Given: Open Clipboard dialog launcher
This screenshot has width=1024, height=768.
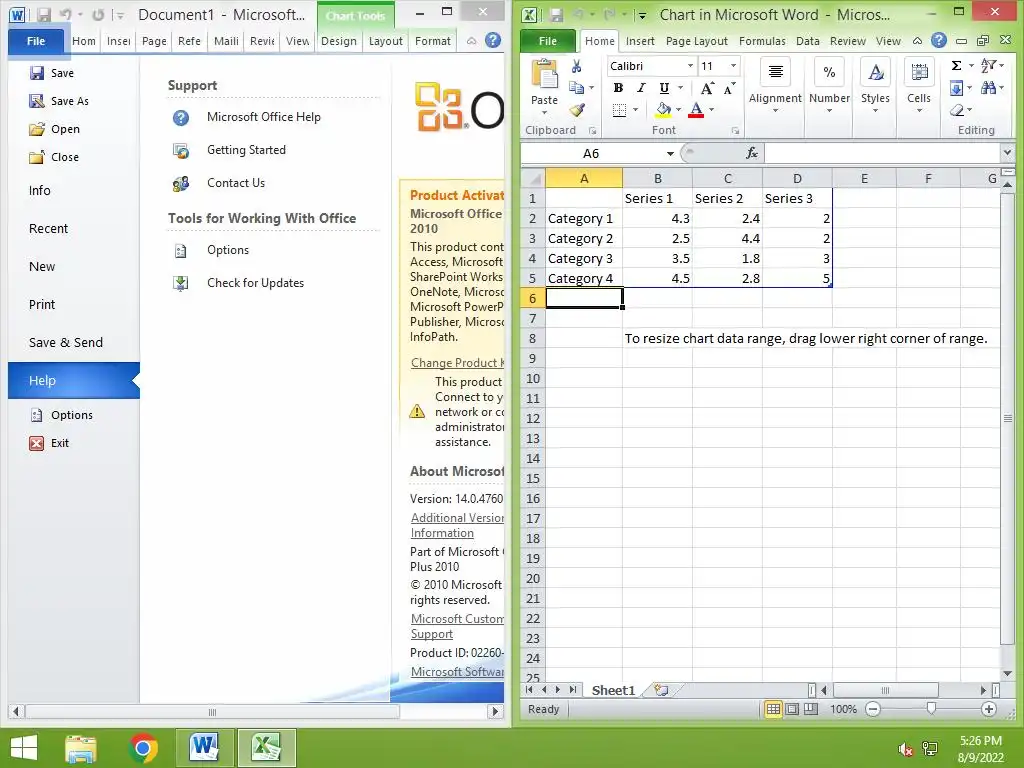Looking at the screenshot, I should 592,131.
